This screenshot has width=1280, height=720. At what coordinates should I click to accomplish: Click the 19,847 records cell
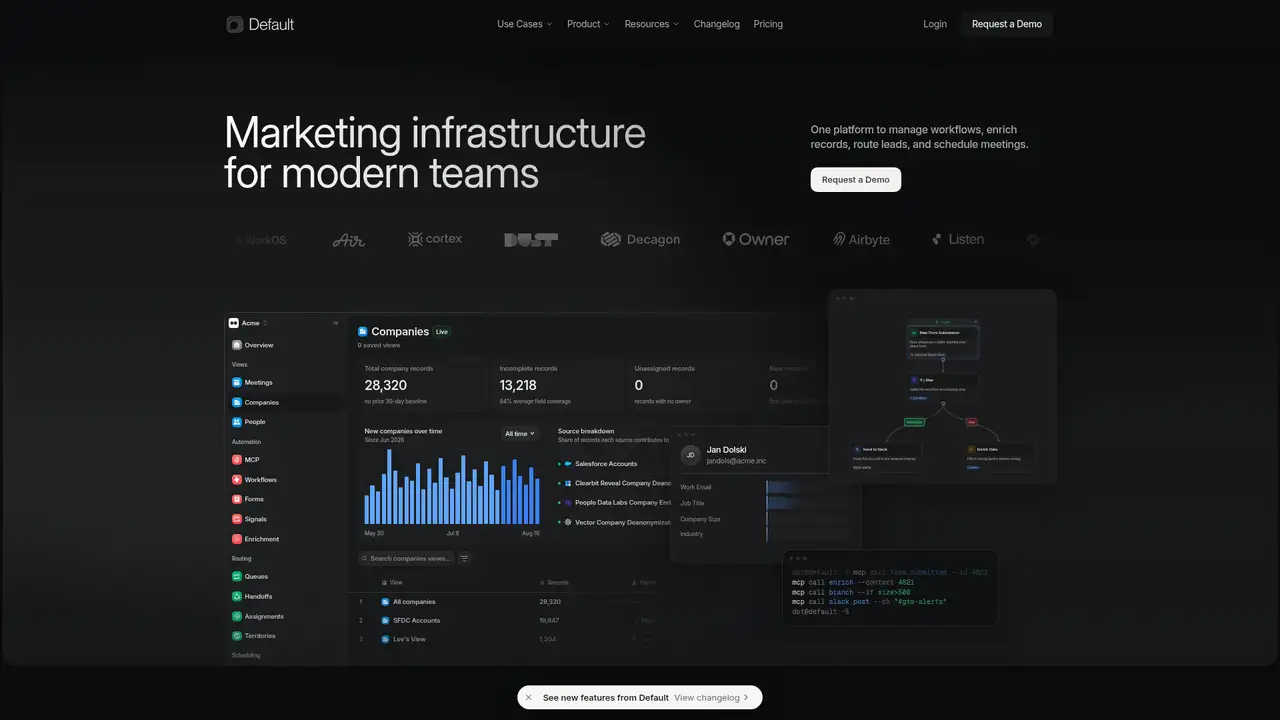[550, 620]
